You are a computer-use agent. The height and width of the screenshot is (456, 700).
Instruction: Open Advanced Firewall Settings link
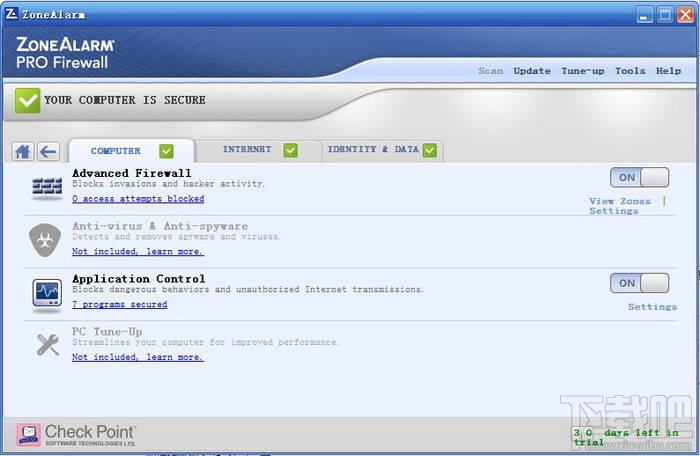613,211
